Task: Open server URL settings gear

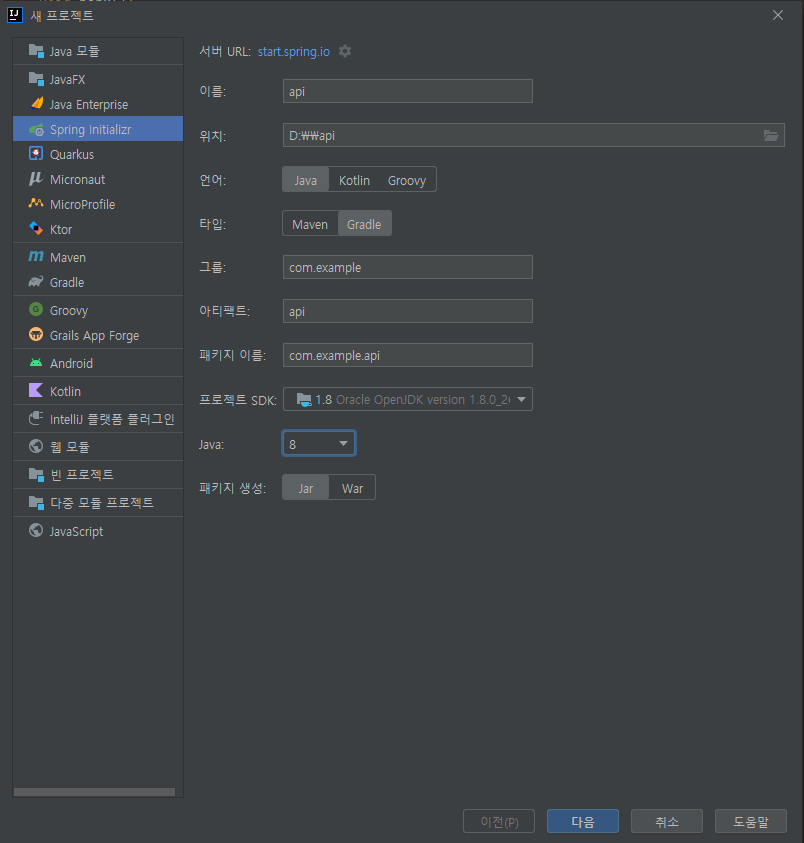Action: (345, 51)
